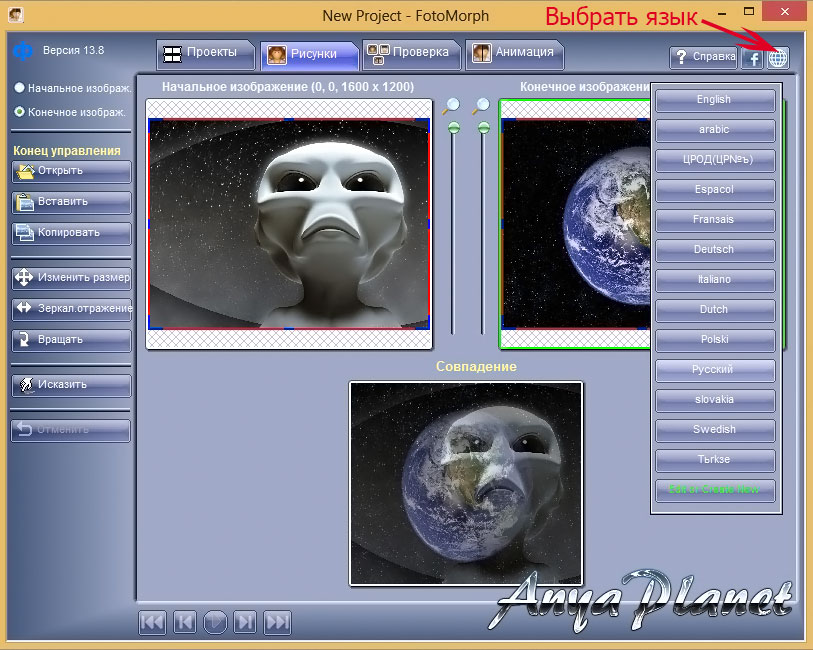Click the right zoom magnifier icon
This screenshot has width=813, height=650.
click(482, 105)
